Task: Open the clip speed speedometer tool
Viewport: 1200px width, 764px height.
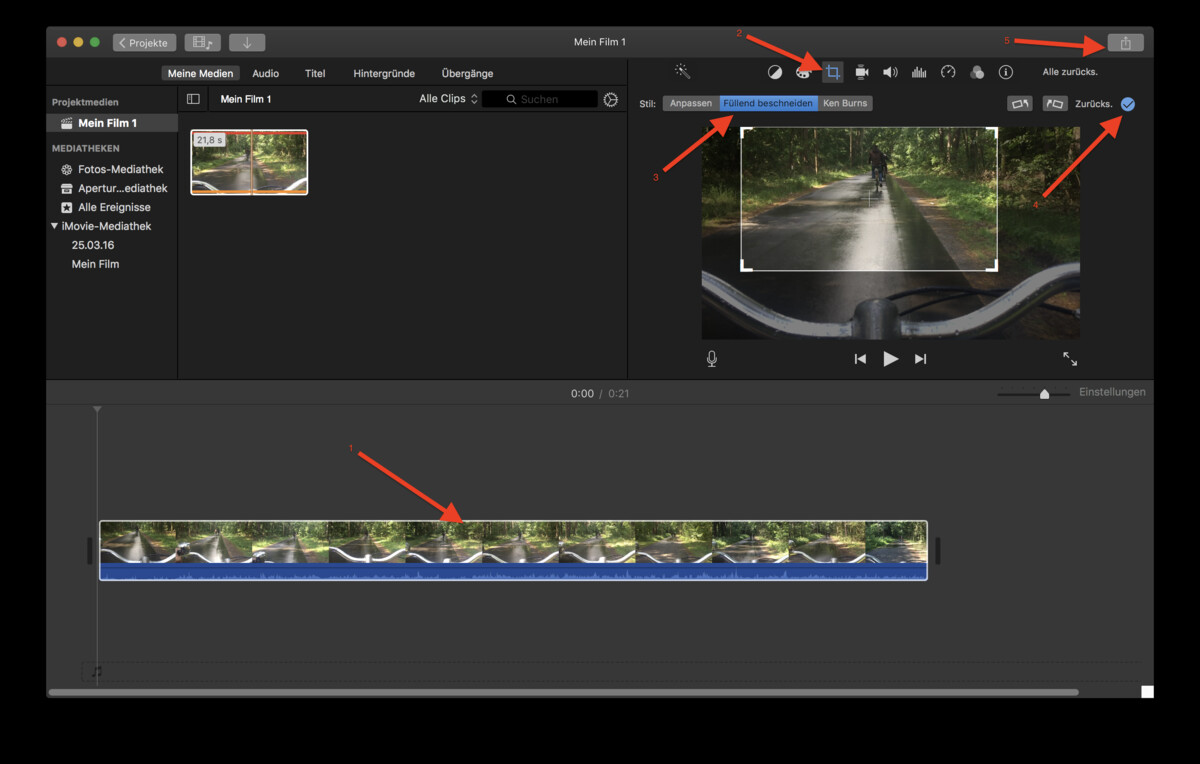Action: click(x=947, y=71)
